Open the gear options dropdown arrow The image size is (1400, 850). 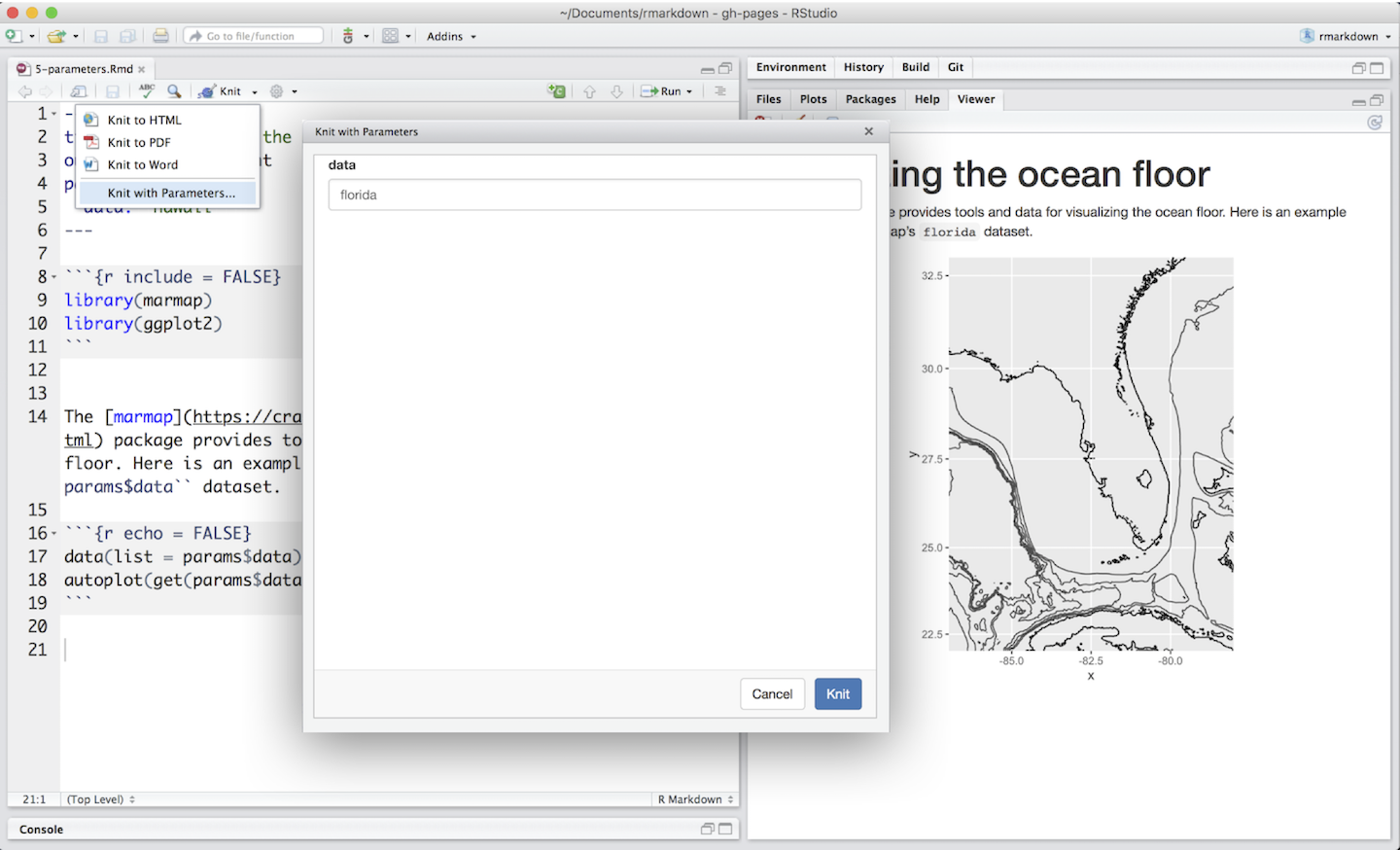pos(295,92)
